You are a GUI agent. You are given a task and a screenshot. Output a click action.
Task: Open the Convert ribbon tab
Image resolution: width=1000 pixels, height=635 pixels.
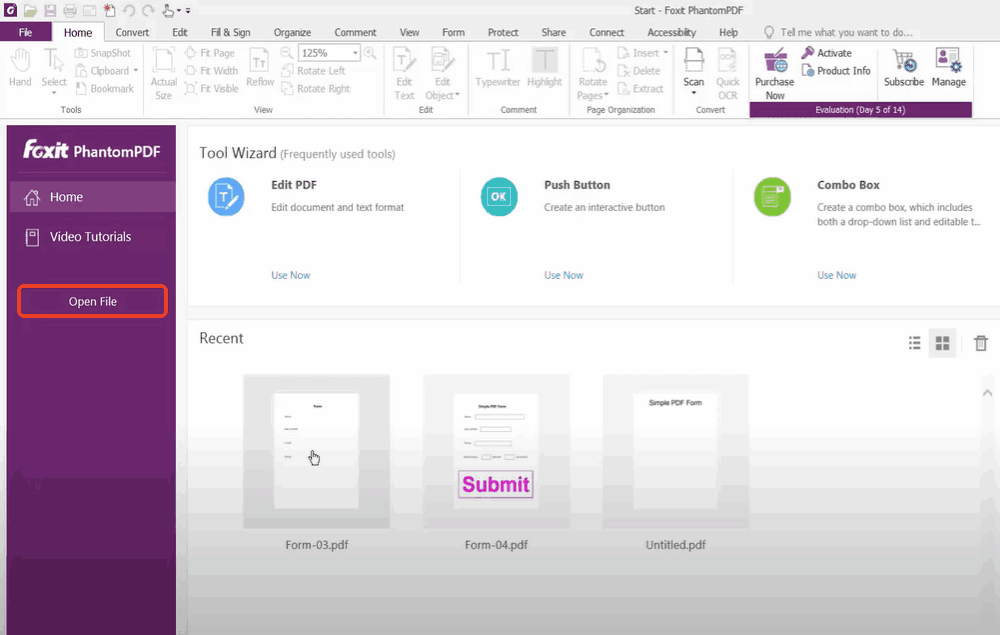(132, 32)
